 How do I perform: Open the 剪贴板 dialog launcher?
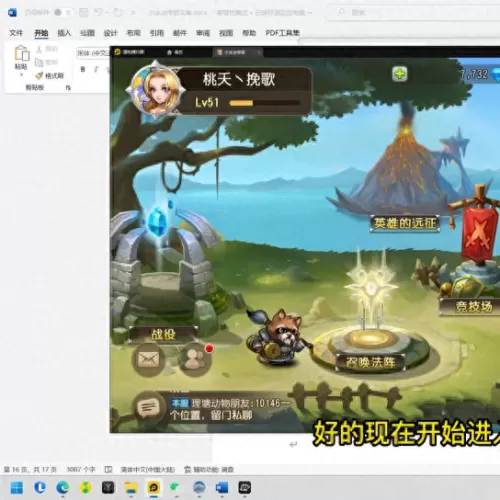tap(68, 88)
